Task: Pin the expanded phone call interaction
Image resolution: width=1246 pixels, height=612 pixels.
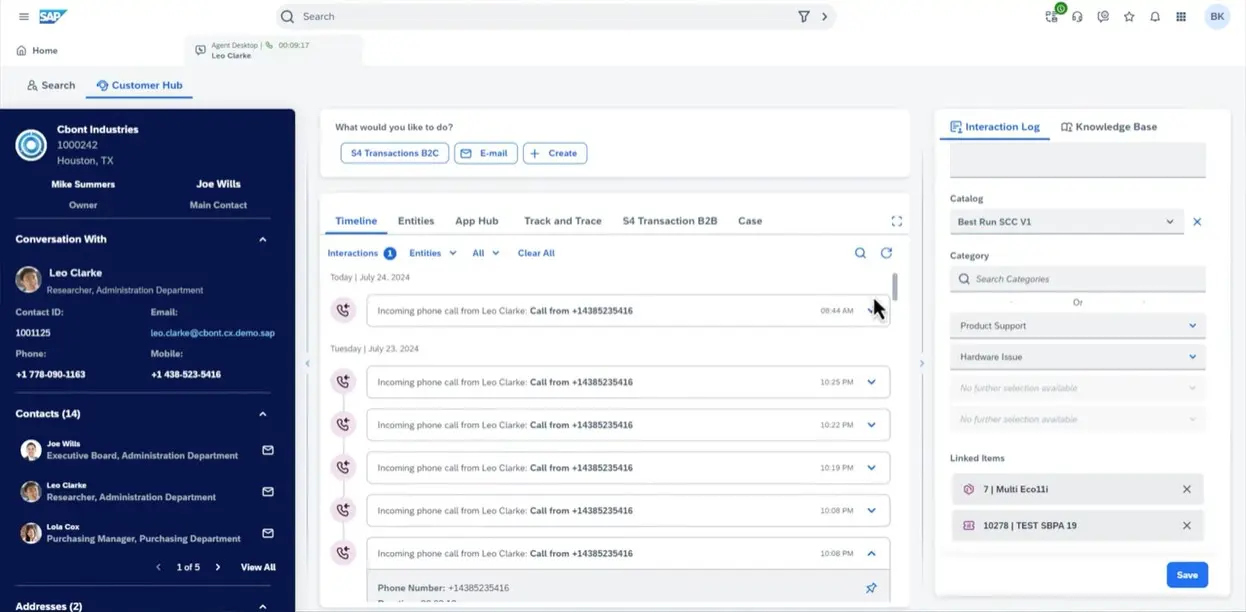Action: 871,588
